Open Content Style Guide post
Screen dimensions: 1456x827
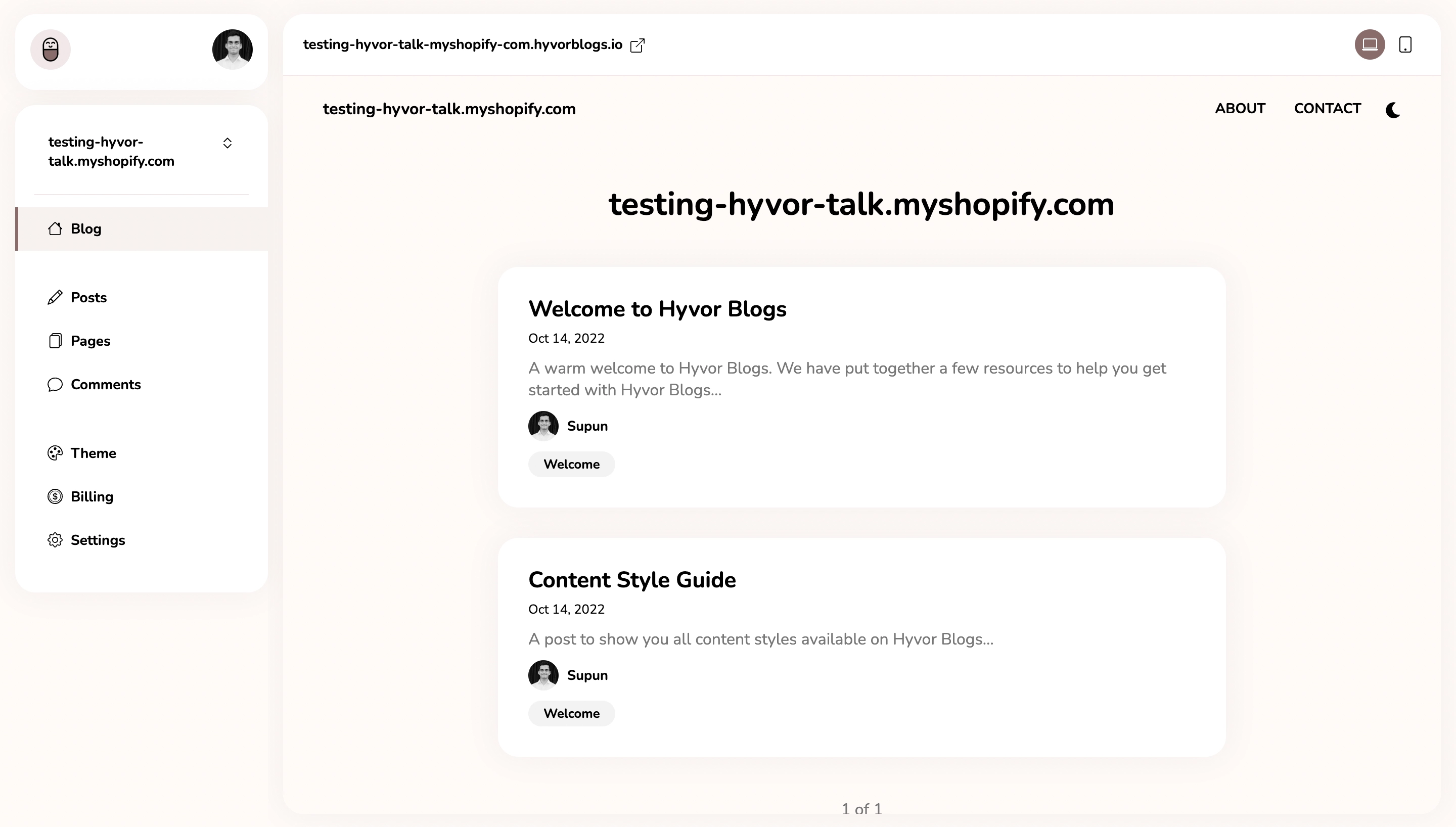point(632,580)
